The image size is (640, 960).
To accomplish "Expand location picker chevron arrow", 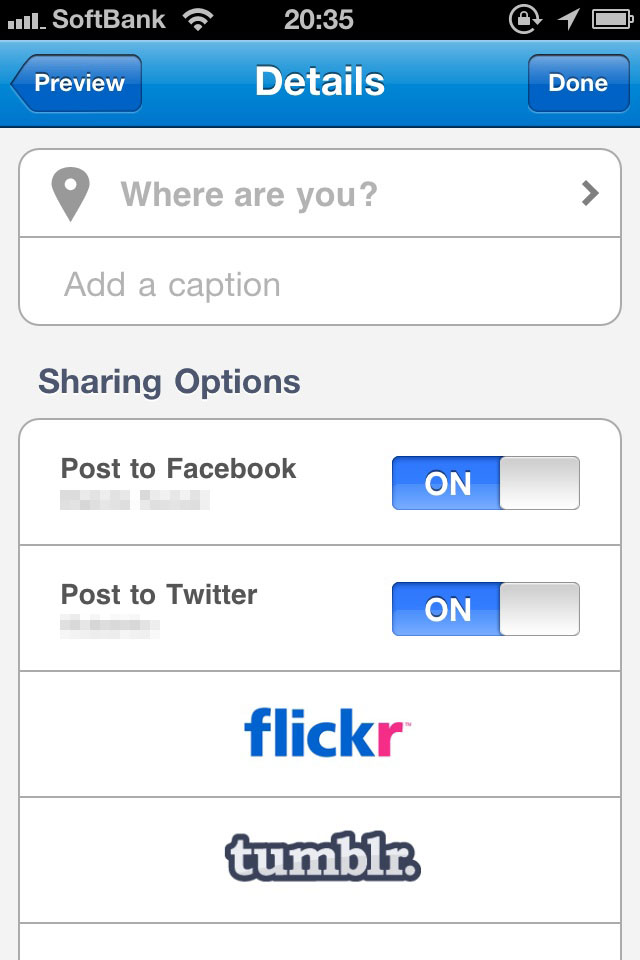I will [590, 193].
